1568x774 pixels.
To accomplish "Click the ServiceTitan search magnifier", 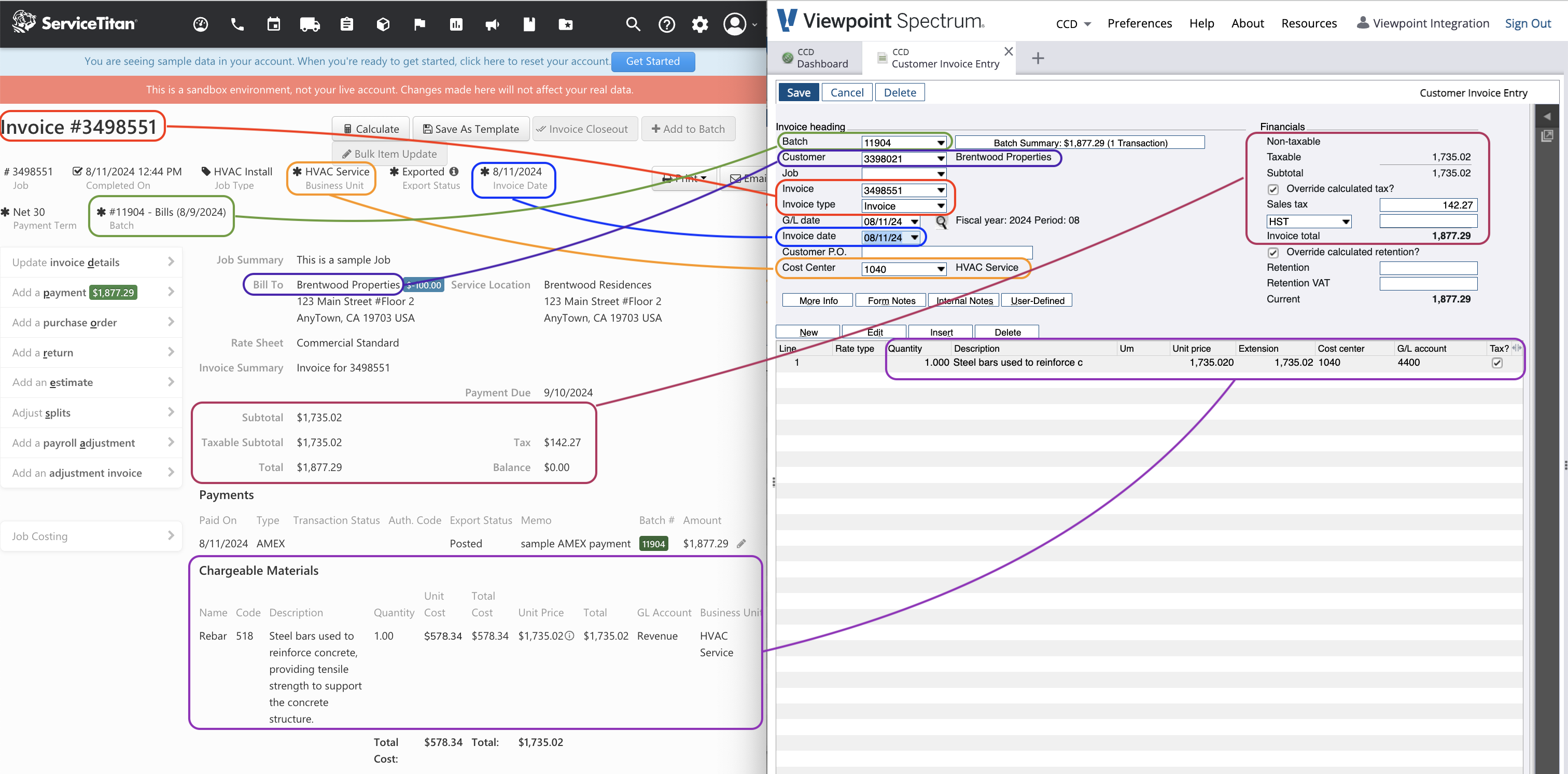I will pos(633,24).
